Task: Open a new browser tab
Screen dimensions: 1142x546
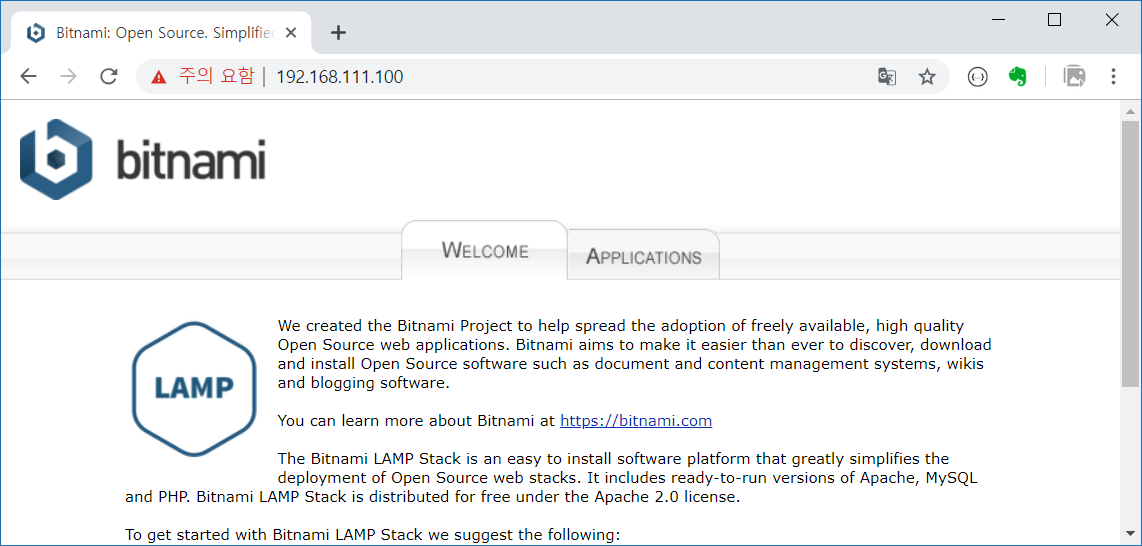Action: (338, 33)
